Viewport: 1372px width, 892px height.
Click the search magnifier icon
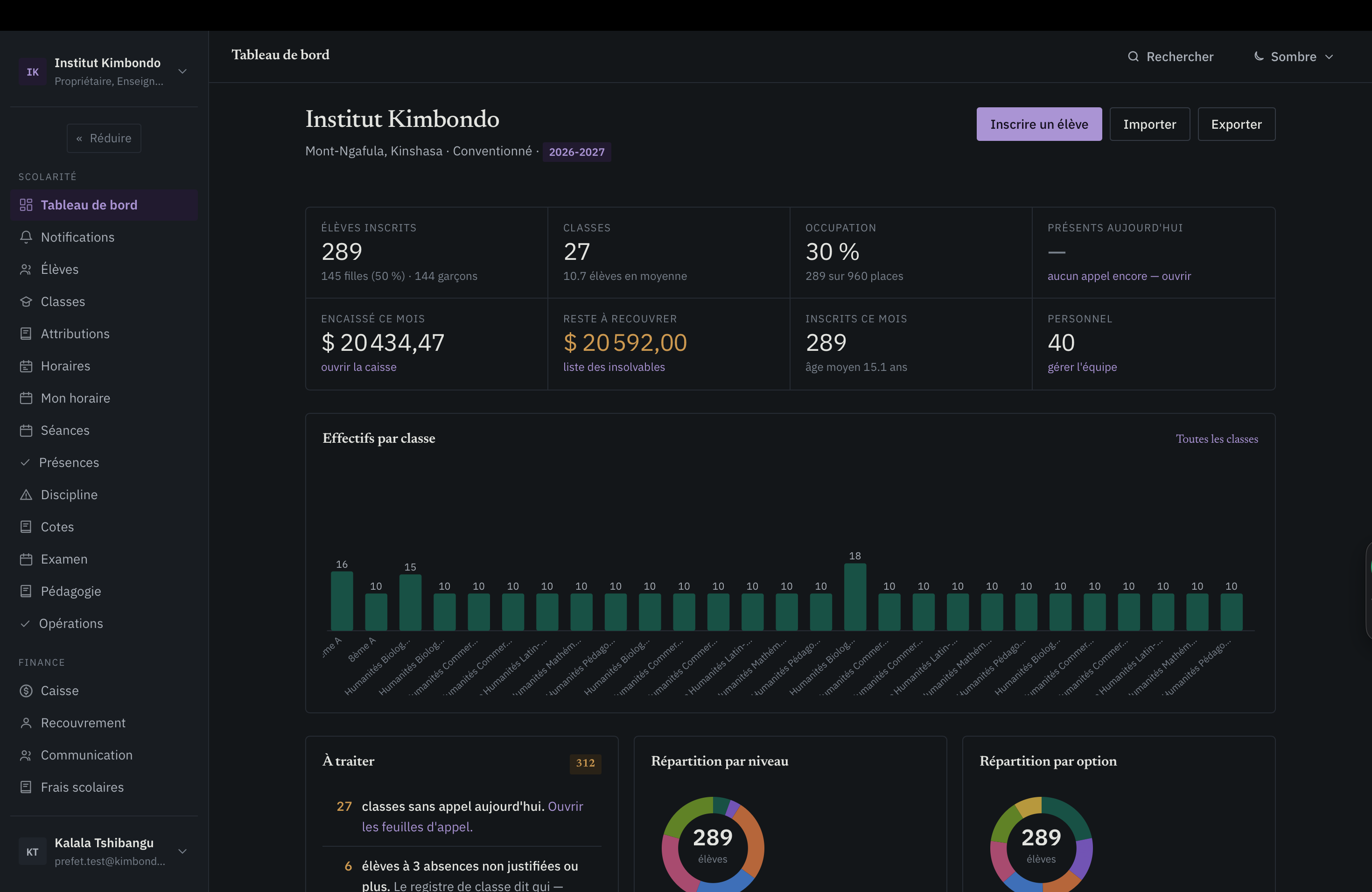coord(1134,56)
